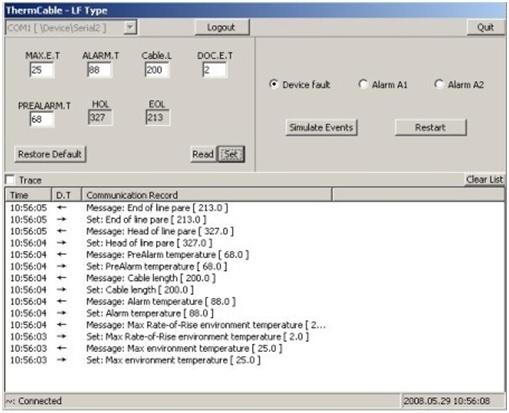The image size is (509, 413).
Task: Select Set: Max environment temperature [25.0] row
Action: point(255,360)
